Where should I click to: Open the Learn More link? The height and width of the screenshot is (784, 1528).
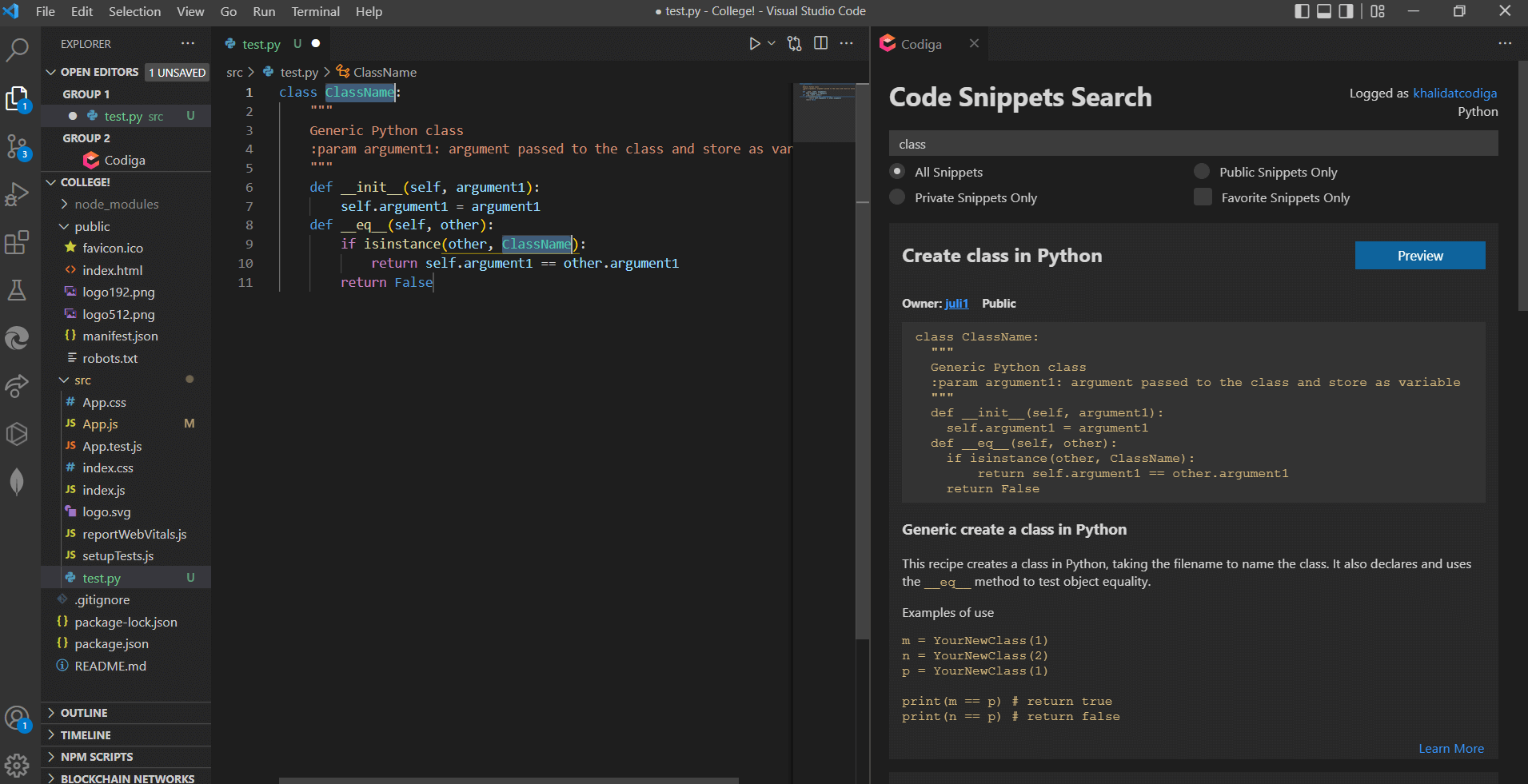1451,749
